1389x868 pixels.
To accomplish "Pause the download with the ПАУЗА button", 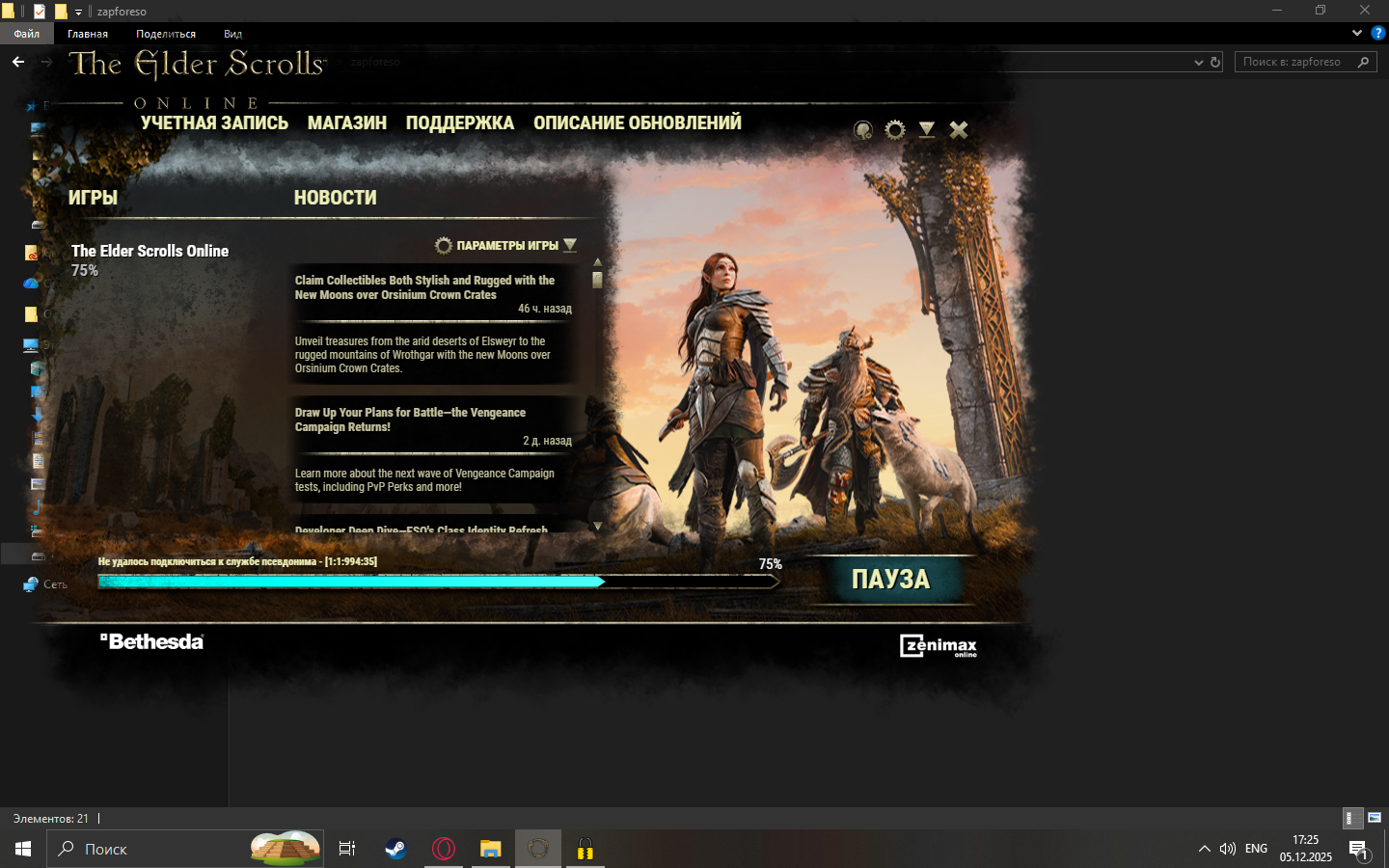I will coord(890,580).
